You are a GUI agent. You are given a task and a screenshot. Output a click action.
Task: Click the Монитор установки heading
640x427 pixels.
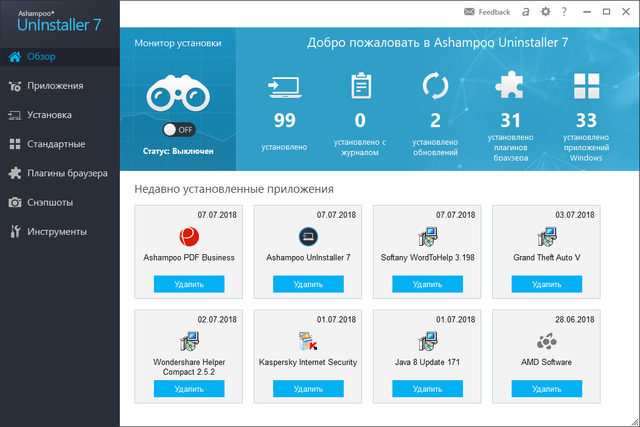pos(178,43)
